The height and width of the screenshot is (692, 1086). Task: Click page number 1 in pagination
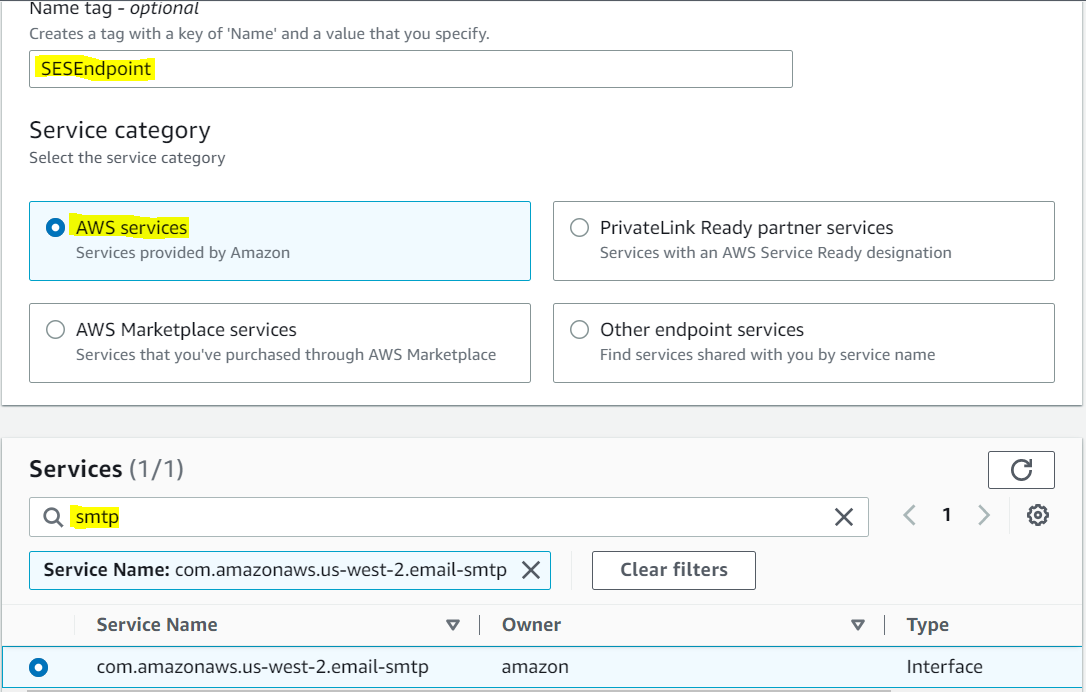click(x=946, y=515)
